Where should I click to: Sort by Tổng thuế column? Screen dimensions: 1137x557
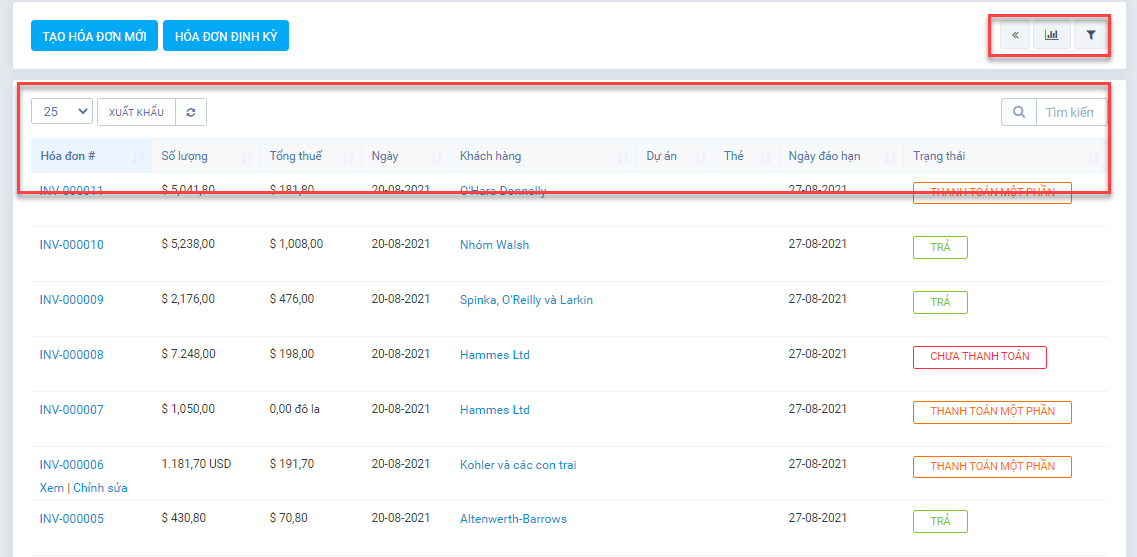coord(296,156)
